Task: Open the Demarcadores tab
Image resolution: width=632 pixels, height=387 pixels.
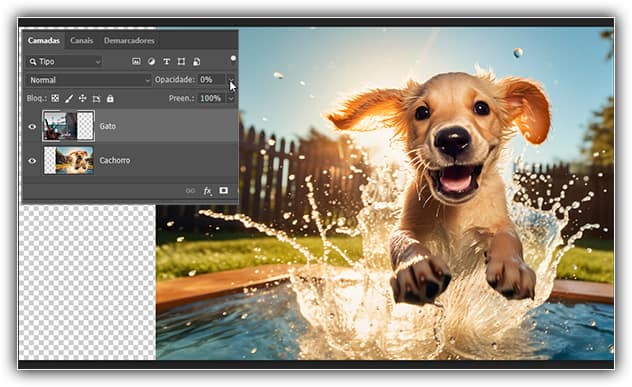Action: pos(129,40)
